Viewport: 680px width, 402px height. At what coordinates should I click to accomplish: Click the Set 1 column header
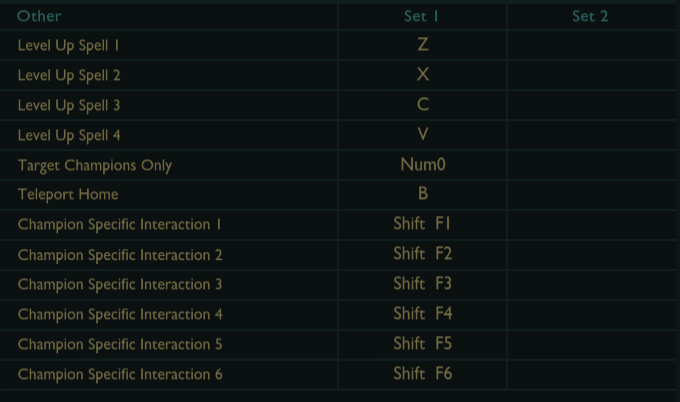pos(422,16)
